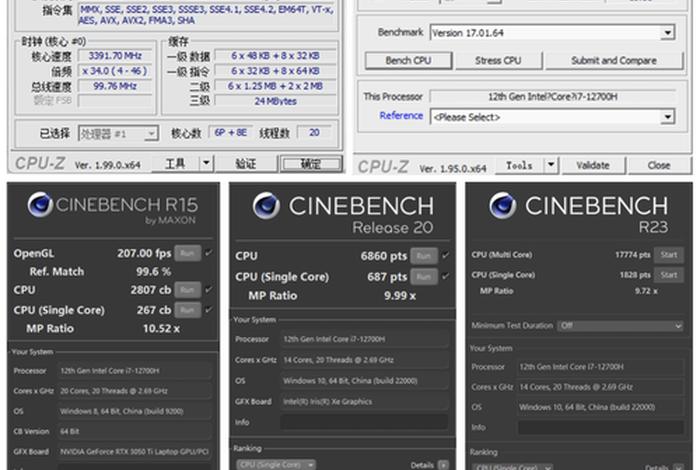Viewport: 700px width, 470px height.
Task: Click the Cinebench Release 20 logo icon
Action: (266, 206)
